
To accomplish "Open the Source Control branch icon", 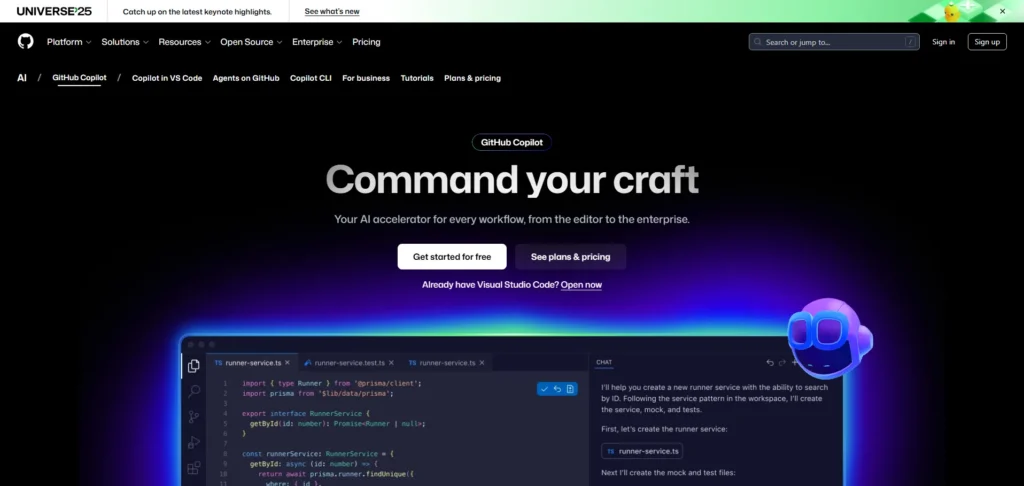I will [x=194, y=417].
